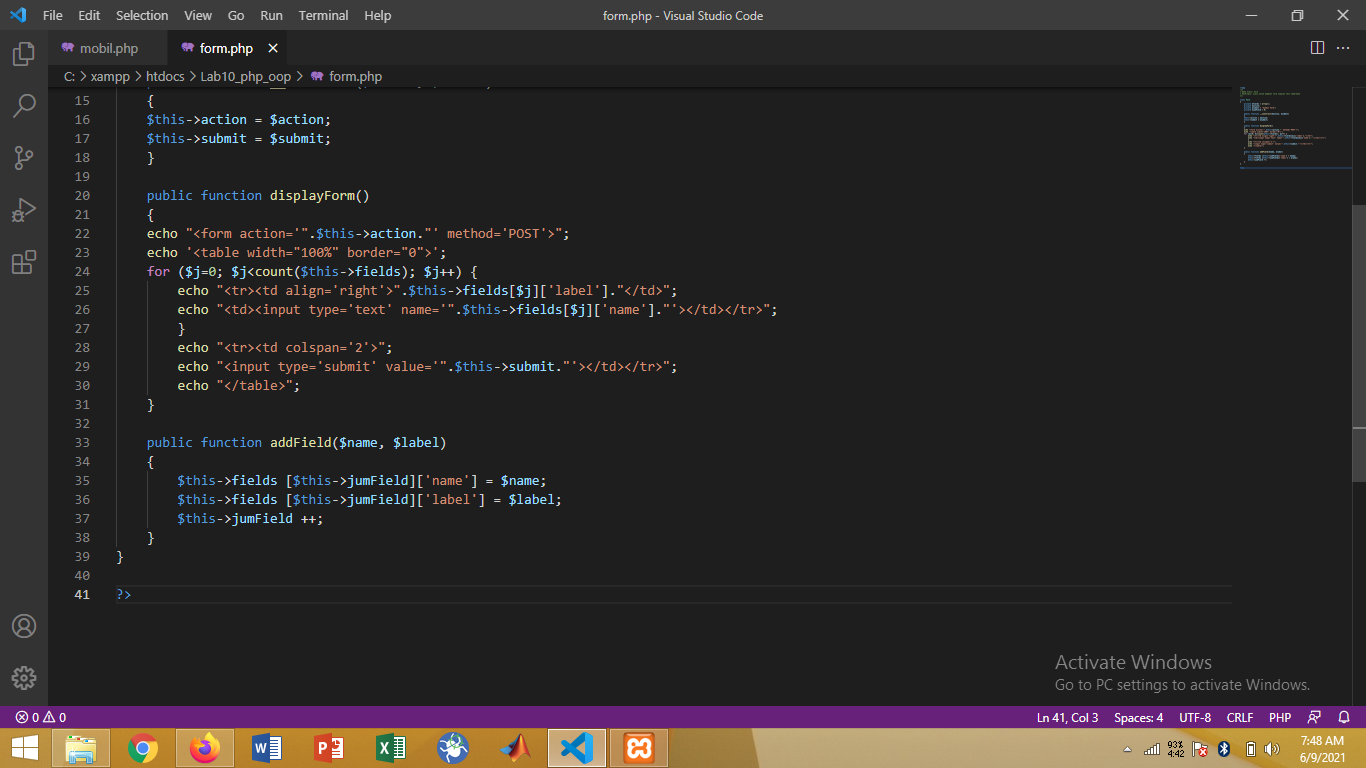
Task: Open the Run and Debug view
Action: click(23, 209)
